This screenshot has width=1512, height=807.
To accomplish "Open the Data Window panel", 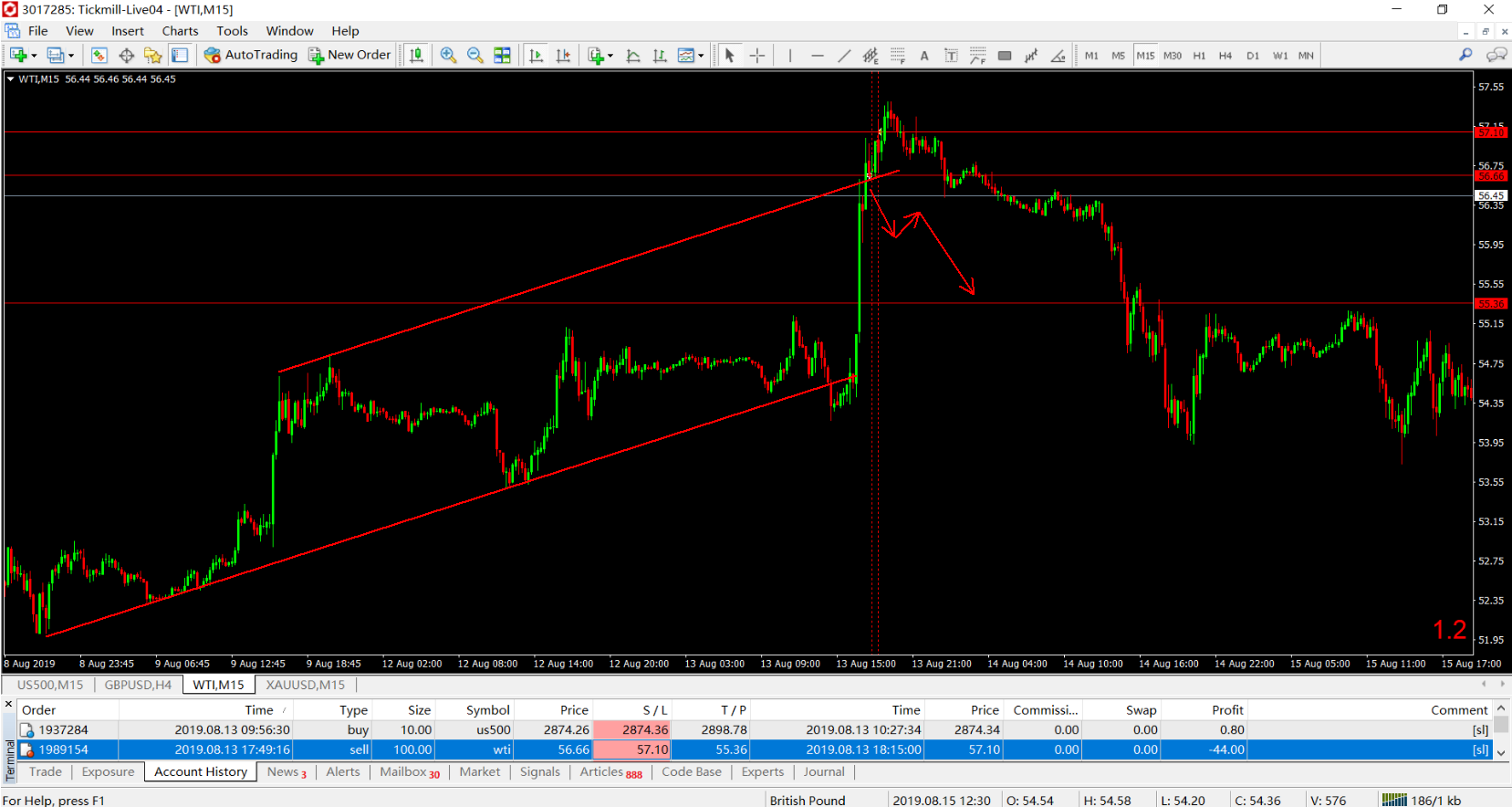I will (126, 55).
